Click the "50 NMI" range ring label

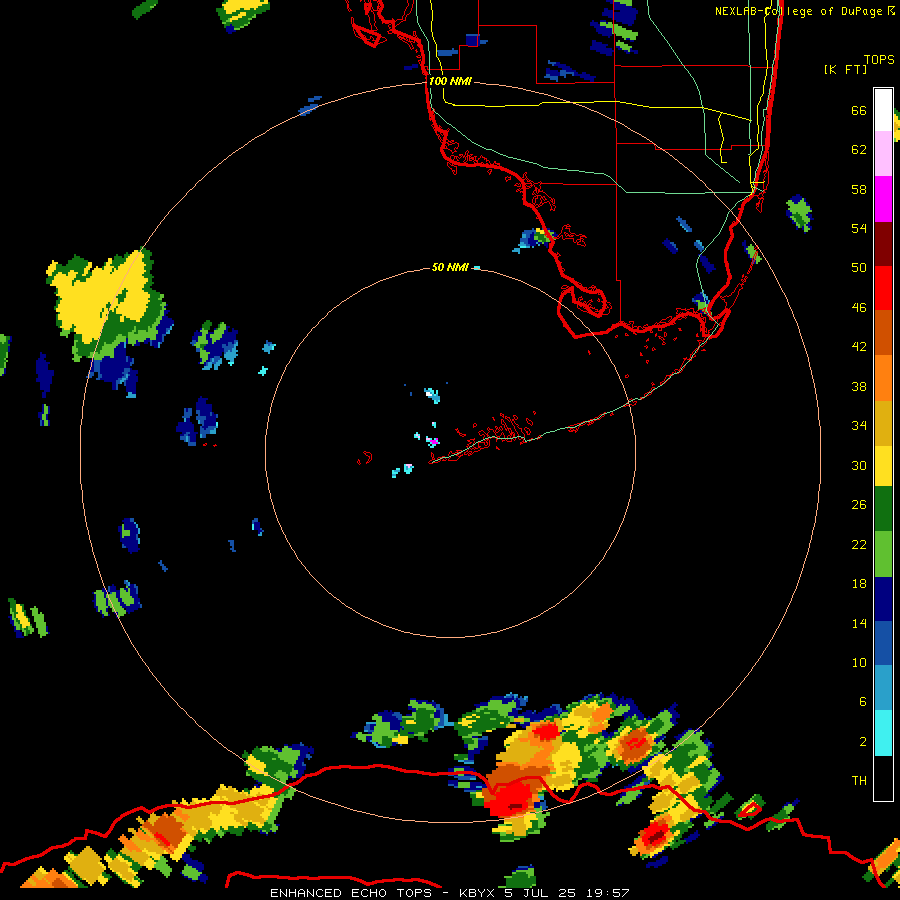[450, 267]
